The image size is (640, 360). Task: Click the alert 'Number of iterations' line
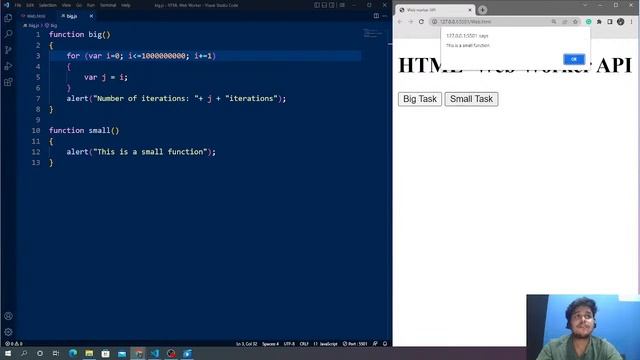[x=176, y=98]
